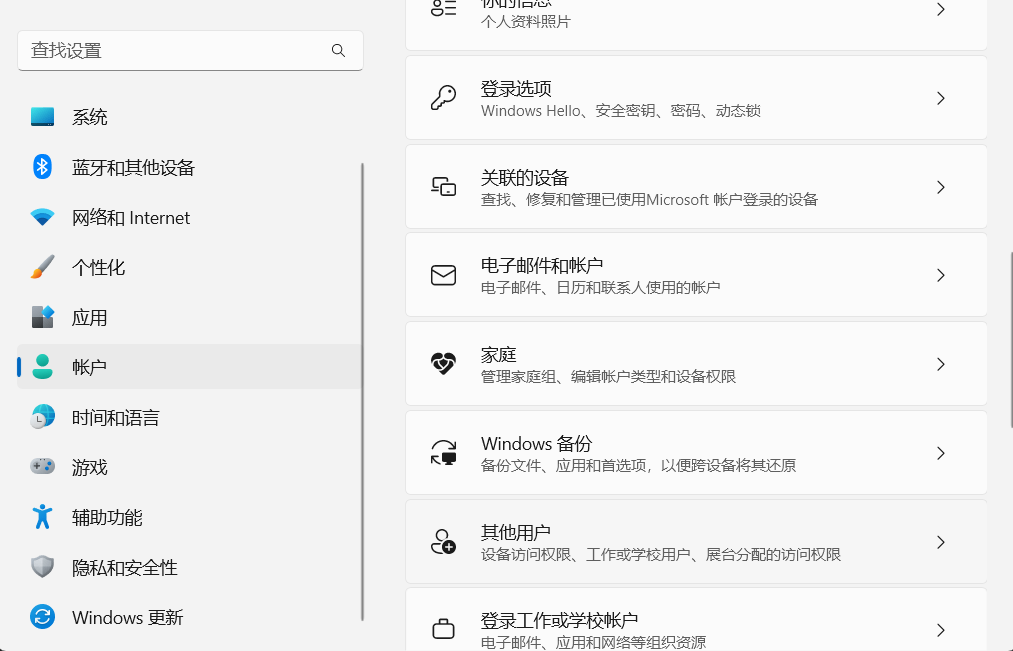Select the 系统 icon in sidebar
1013x651 pixels.
42,116
